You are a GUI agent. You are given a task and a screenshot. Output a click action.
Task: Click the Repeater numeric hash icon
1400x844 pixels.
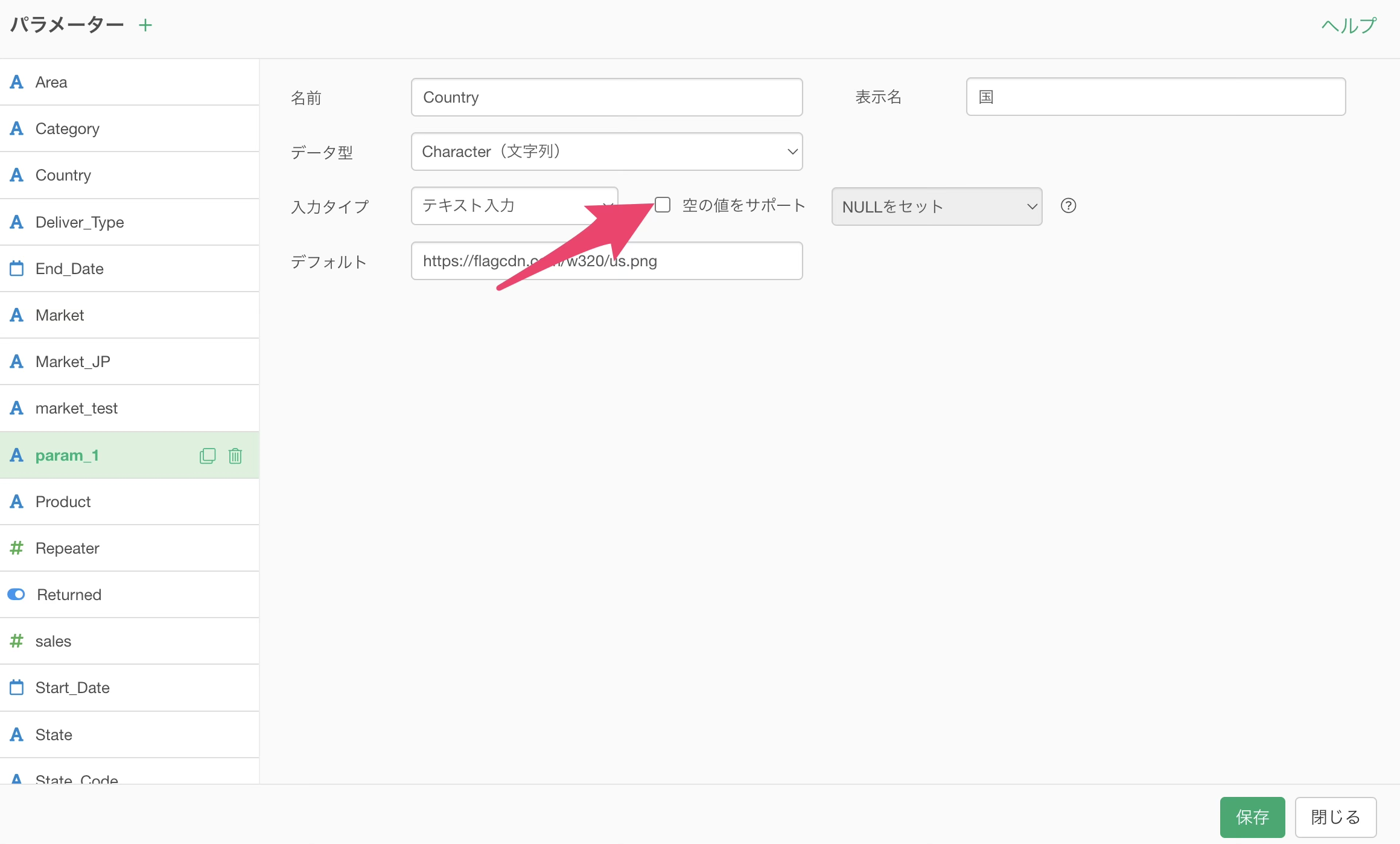(x=17, y=548)
